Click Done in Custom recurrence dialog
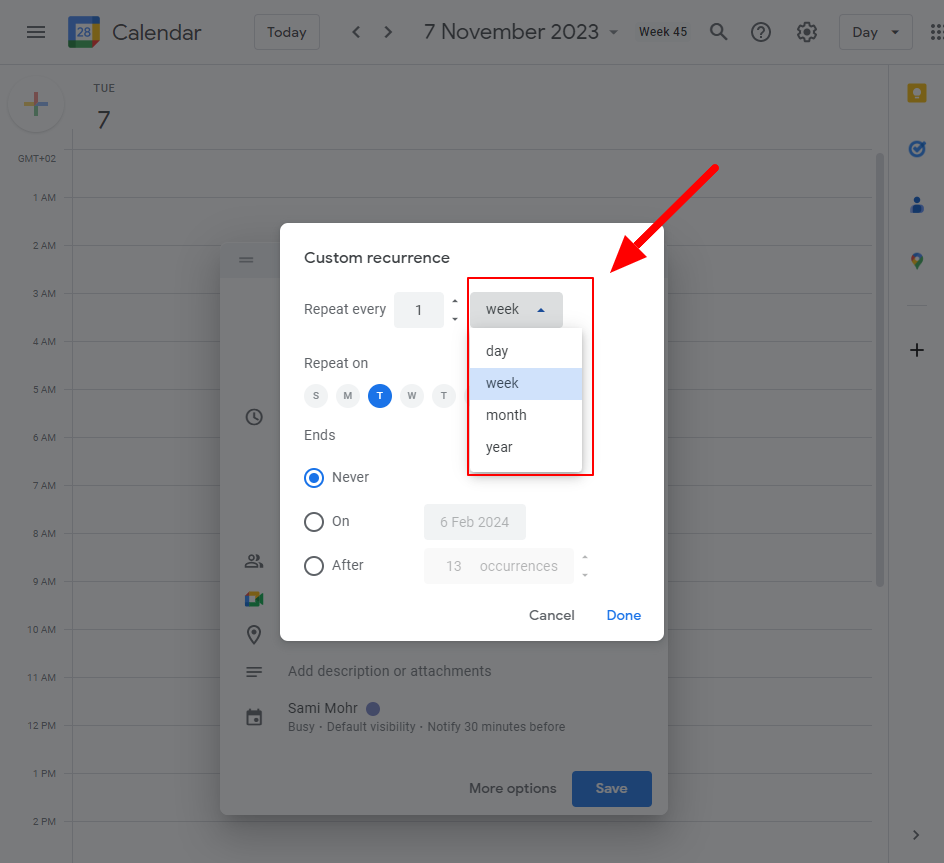The width and height of the screenshot is (944, 863). (623, 616)
